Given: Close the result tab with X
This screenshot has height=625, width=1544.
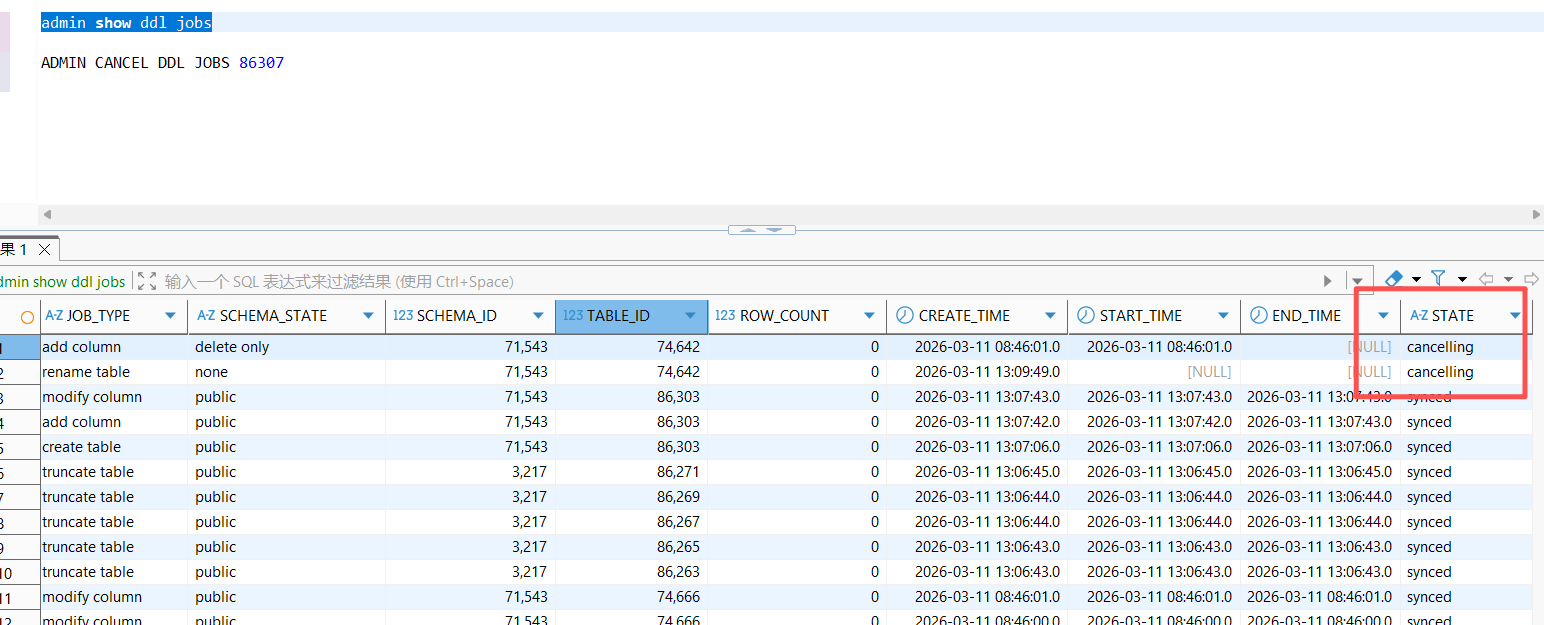Looking at the screenshot, I should [x=44, y=249].
